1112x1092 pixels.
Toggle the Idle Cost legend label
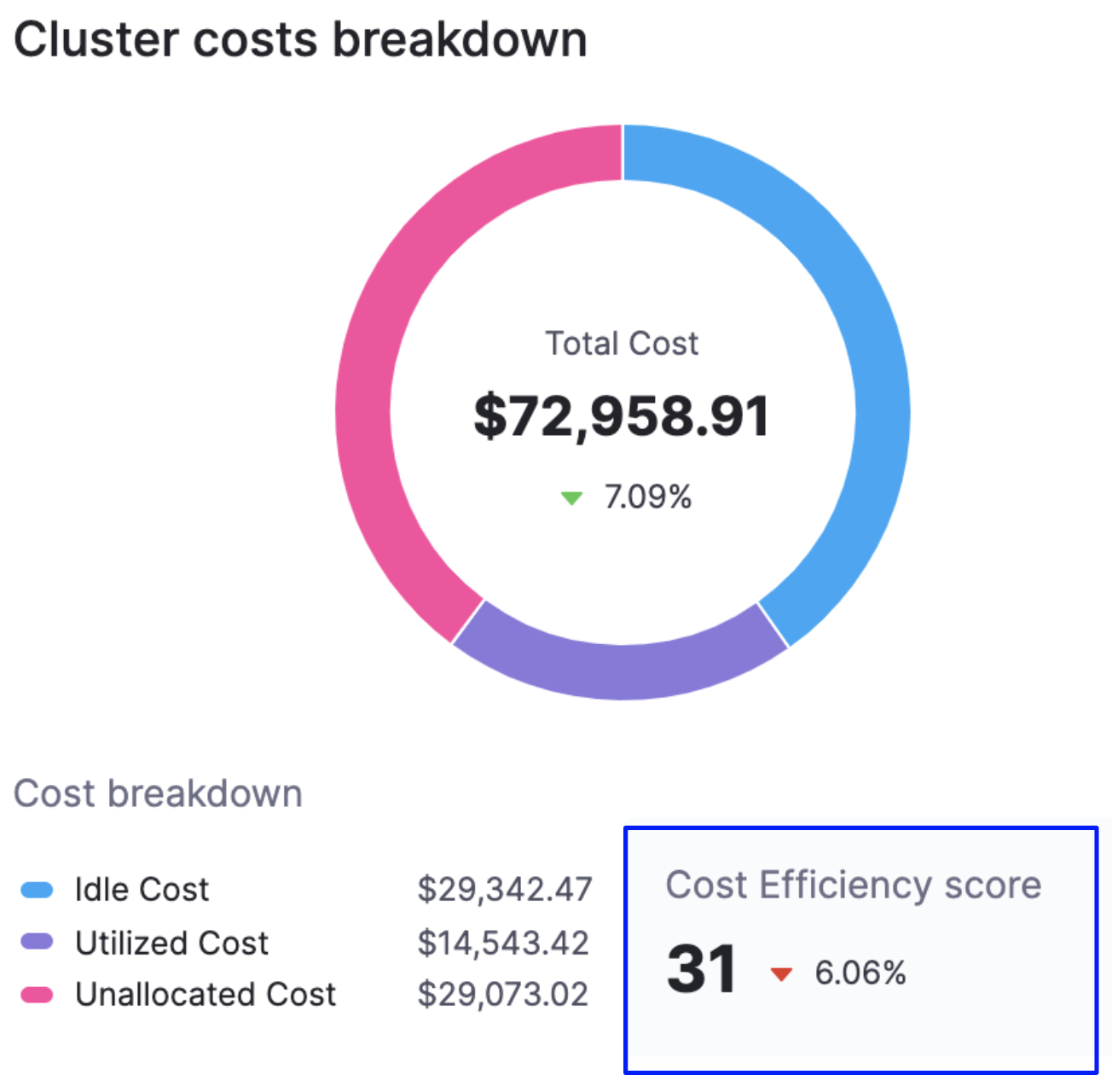pos(142,890)
